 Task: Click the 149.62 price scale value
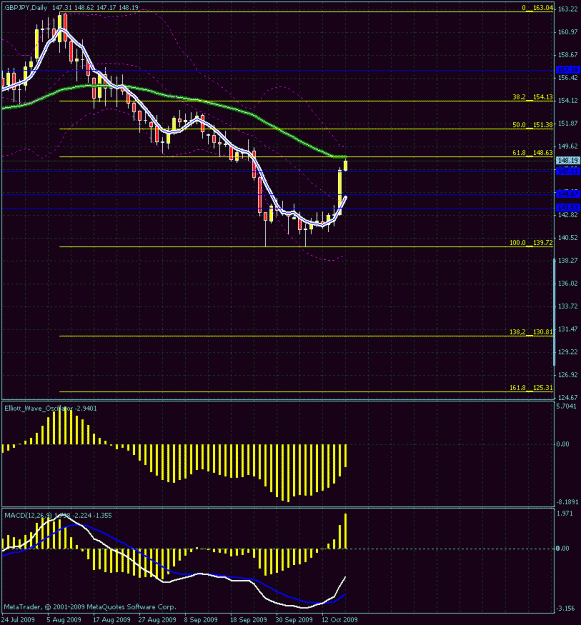568,146
